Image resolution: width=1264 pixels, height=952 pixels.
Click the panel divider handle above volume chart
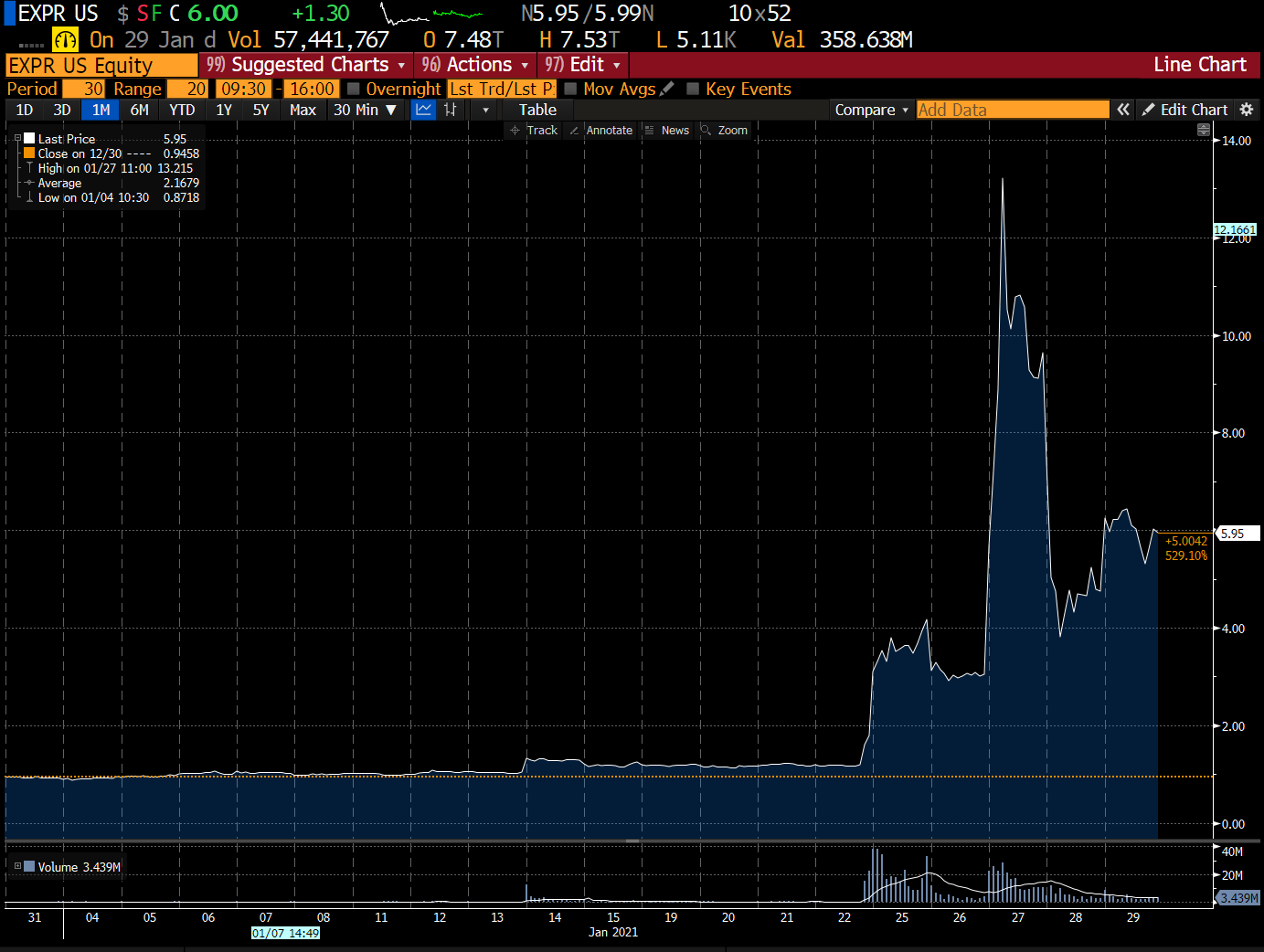point(632,841)
